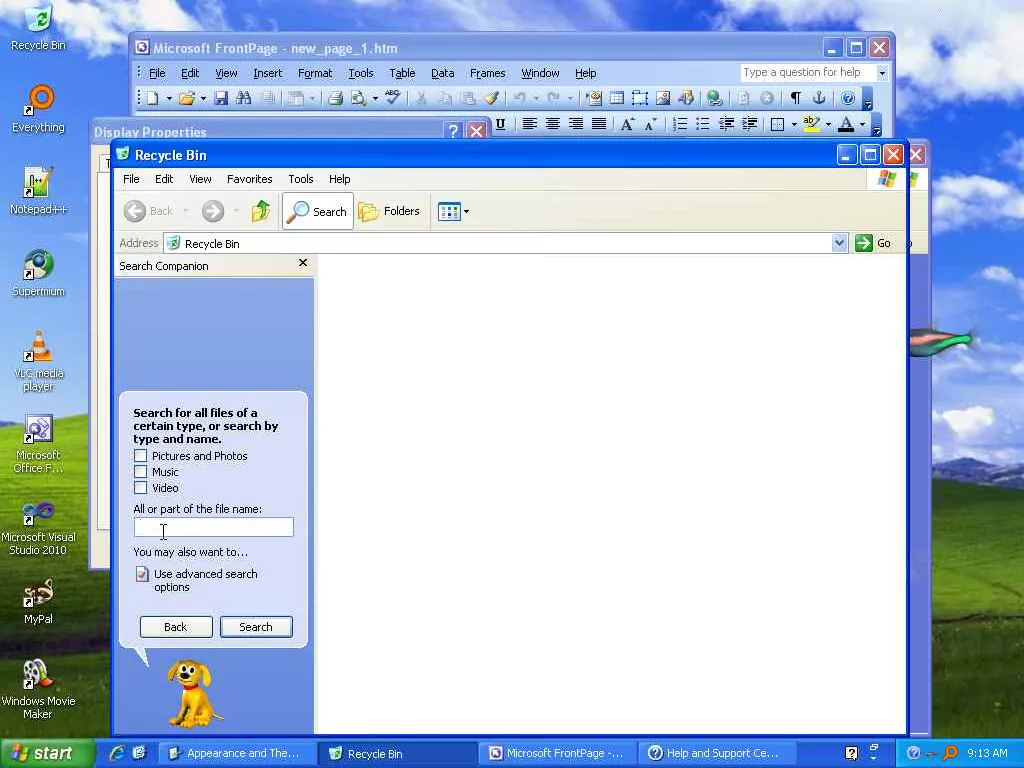Click Search button in Search Companion
This screenshot has width=1024, height=768.
pos(256,626)
